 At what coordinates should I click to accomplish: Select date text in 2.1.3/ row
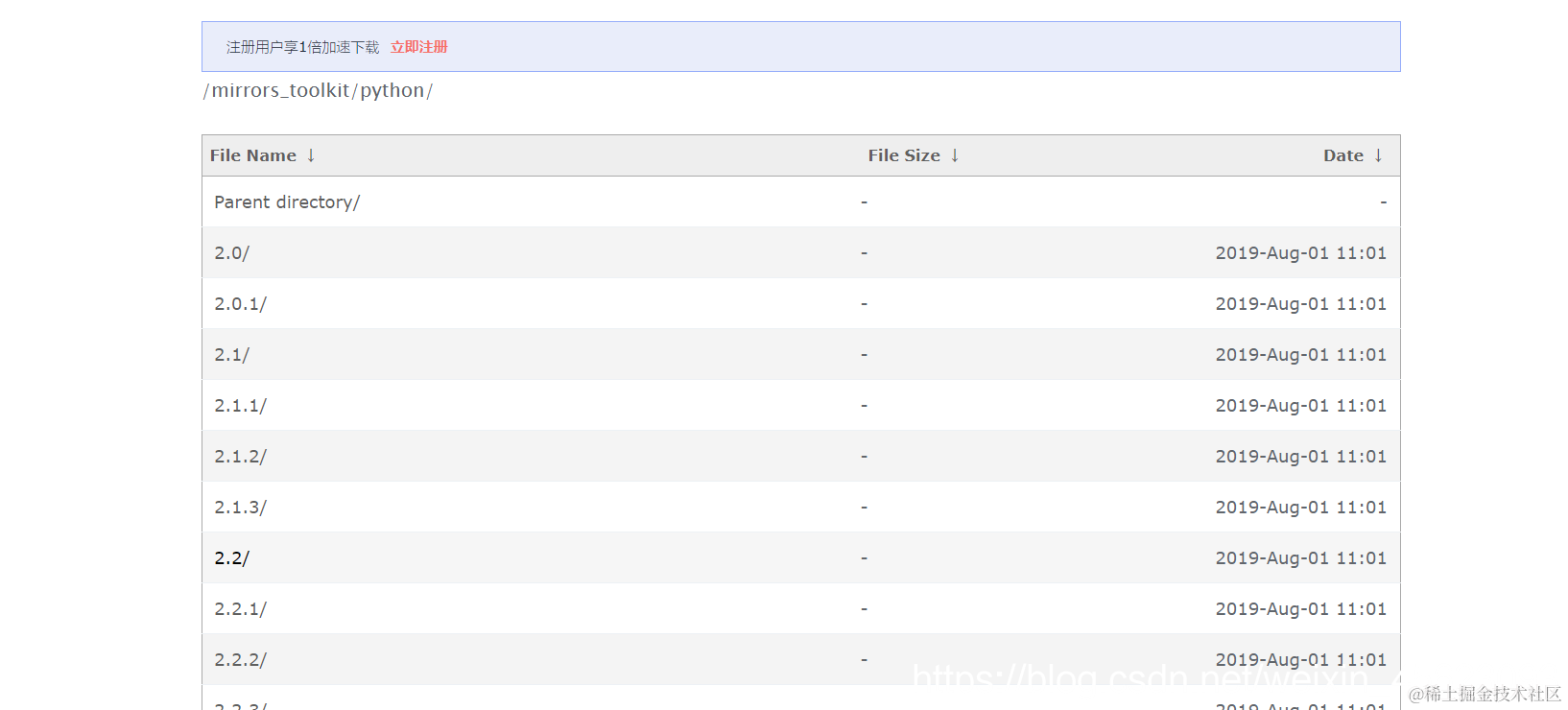pyautogui.click(x=1300, y=508)
